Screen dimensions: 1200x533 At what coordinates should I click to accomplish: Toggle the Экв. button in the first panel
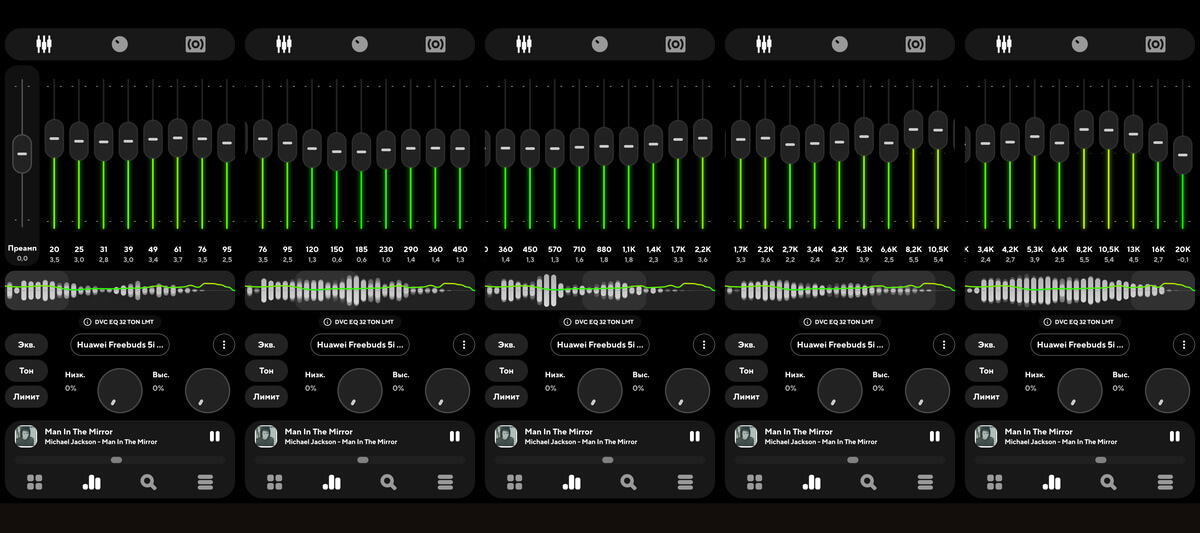(x=27, y=344)
